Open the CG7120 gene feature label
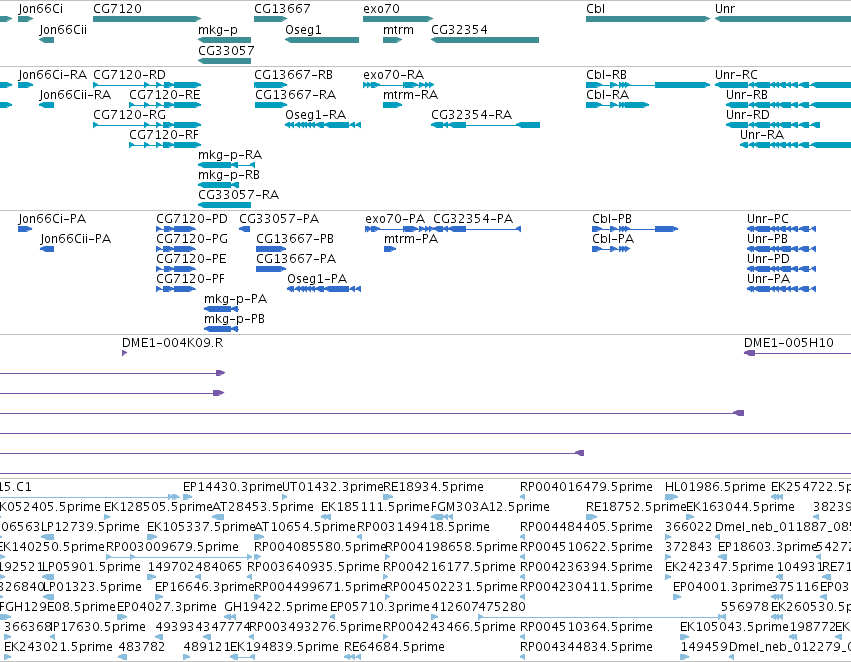Screen dimensions: 851x662 (117, 9)
